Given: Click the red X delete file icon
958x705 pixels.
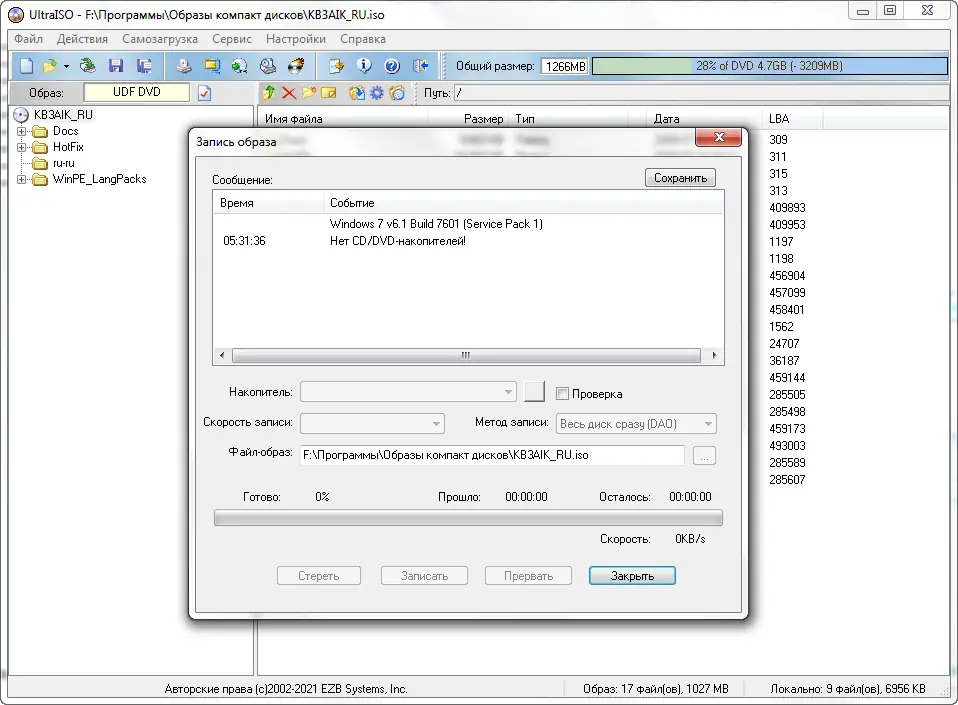Looking at the screenshot, I should coord(288,91).
